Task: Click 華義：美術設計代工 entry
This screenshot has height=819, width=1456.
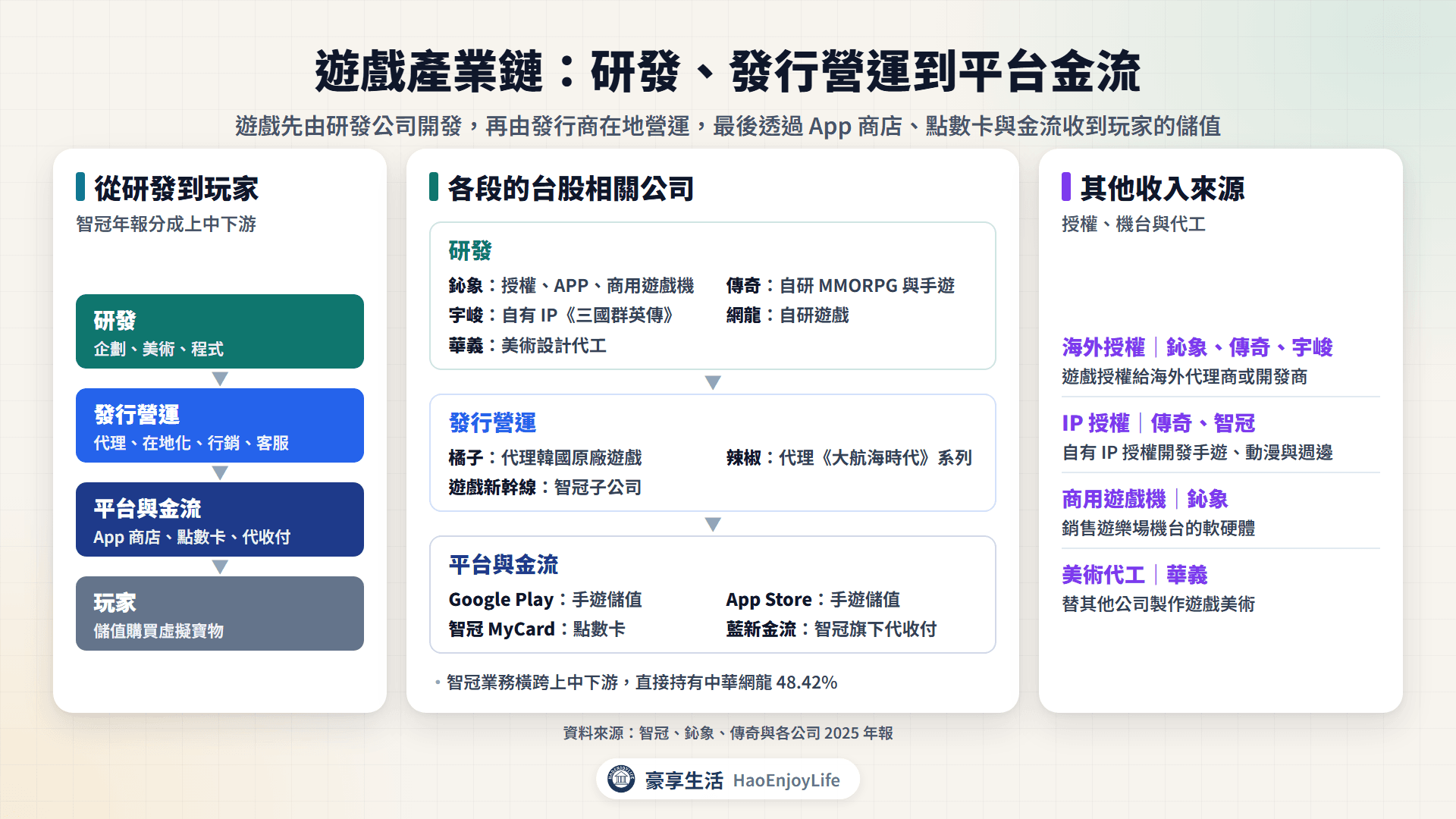Action: [527, 345]
